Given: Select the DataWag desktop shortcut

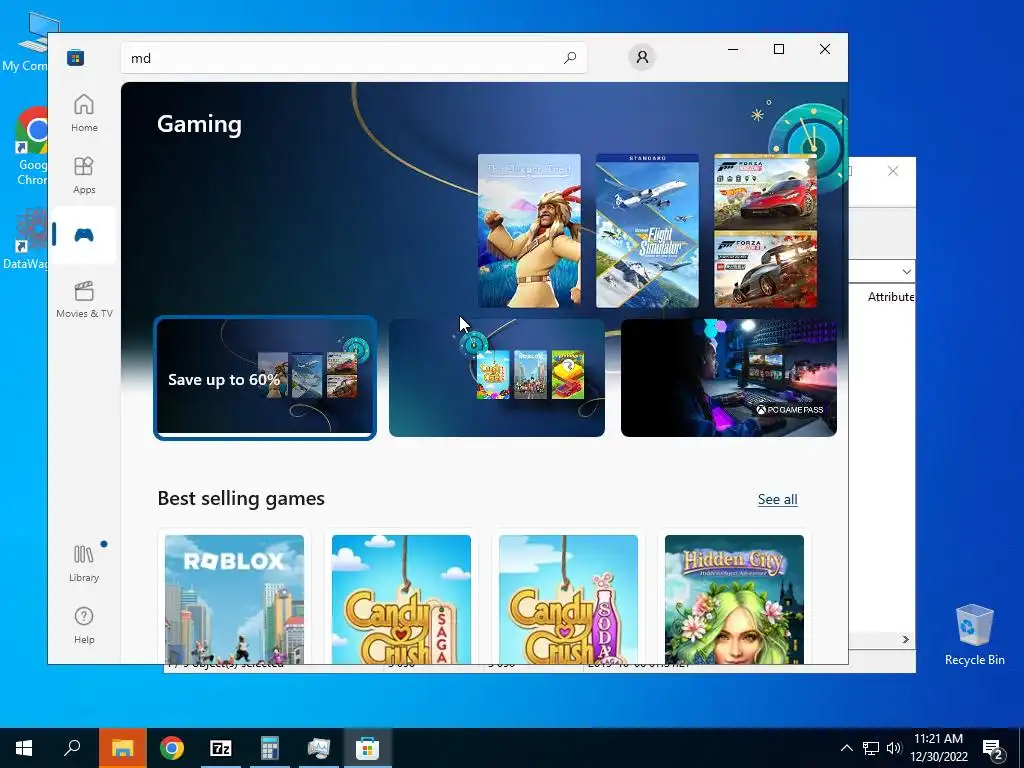Looking at the screenshot, I should pyautogui.click(x=26, y=239).
